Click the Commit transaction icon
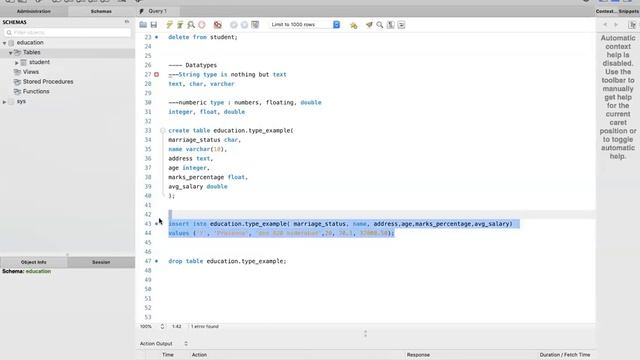This screenshot has height=360, width=640. (233, 25)
